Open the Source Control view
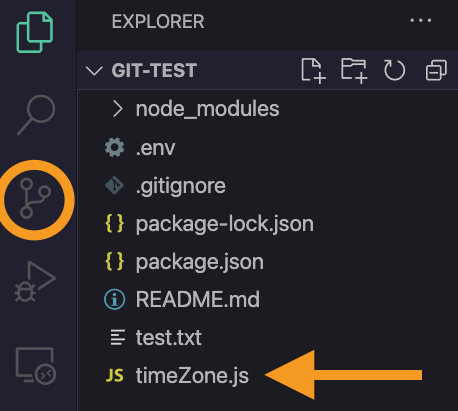458x411 pixels. click(35, 198)
